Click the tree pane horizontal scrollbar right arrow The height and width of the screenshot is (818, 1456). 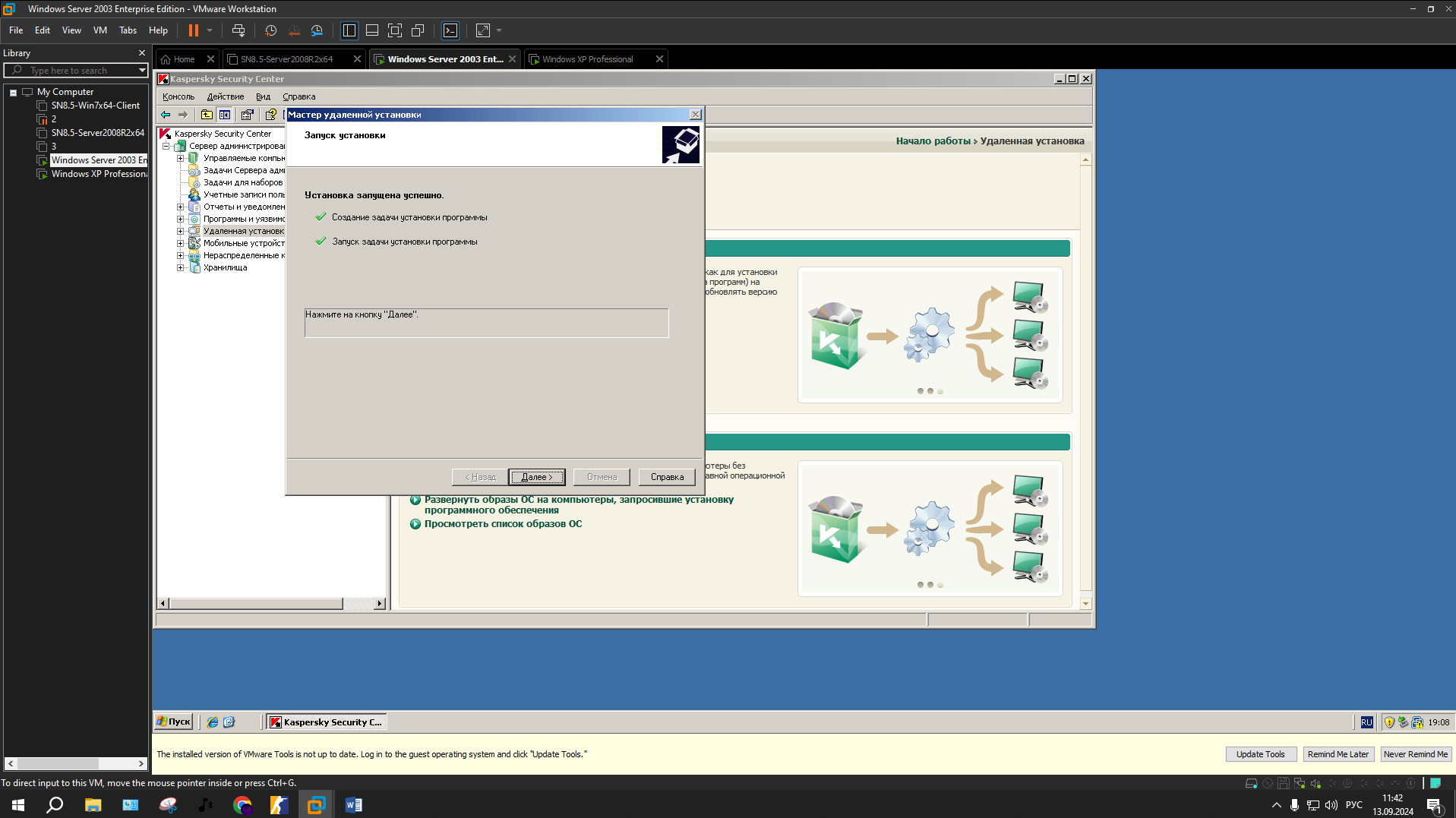(x=380, y=604)
